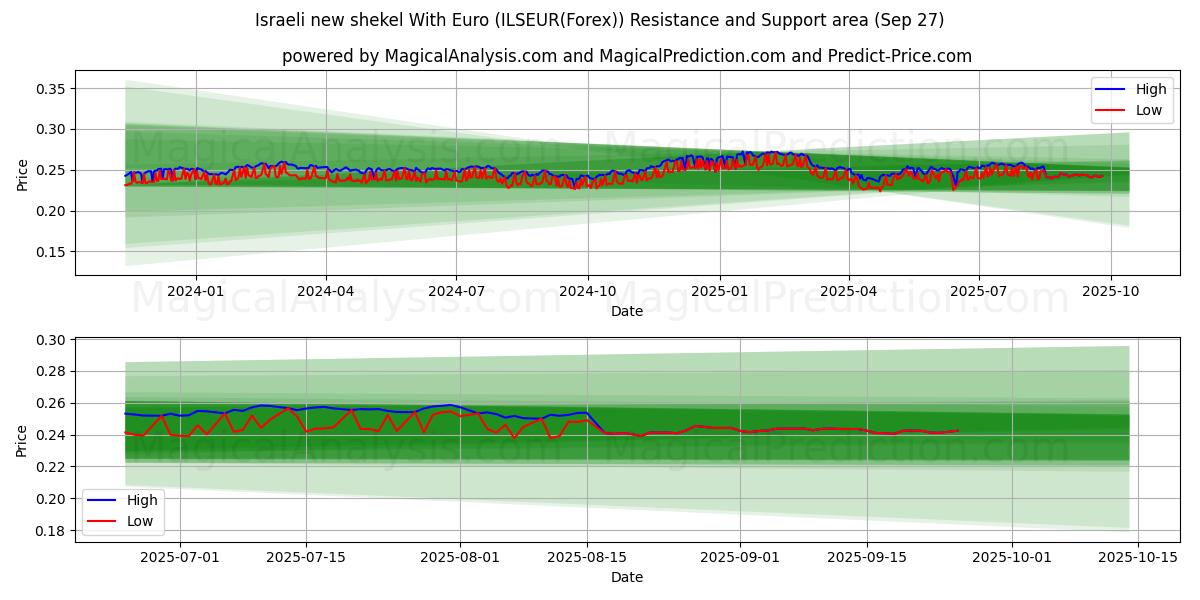Click the 0.30 price label on bottom chart
Viewport: 1200px width, 600px height.
pyautogui.click(x=52, y=341)
